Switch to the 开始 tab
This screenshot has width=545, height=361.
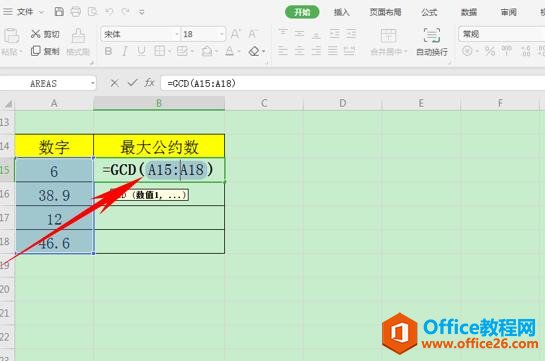tap(302, 12)
